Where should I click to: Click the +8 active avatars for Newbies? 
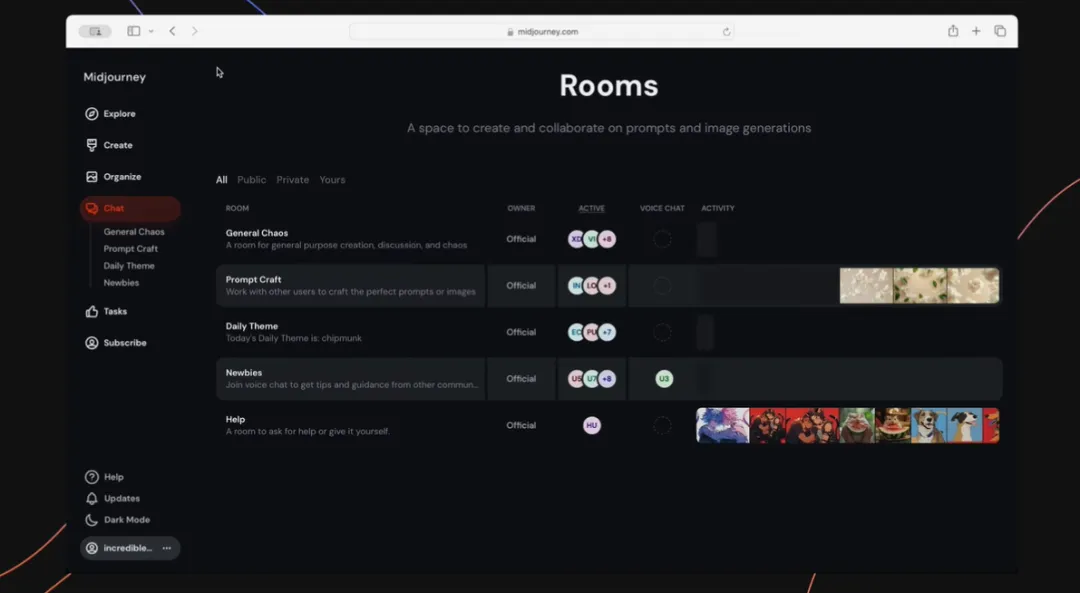[607, 379]
